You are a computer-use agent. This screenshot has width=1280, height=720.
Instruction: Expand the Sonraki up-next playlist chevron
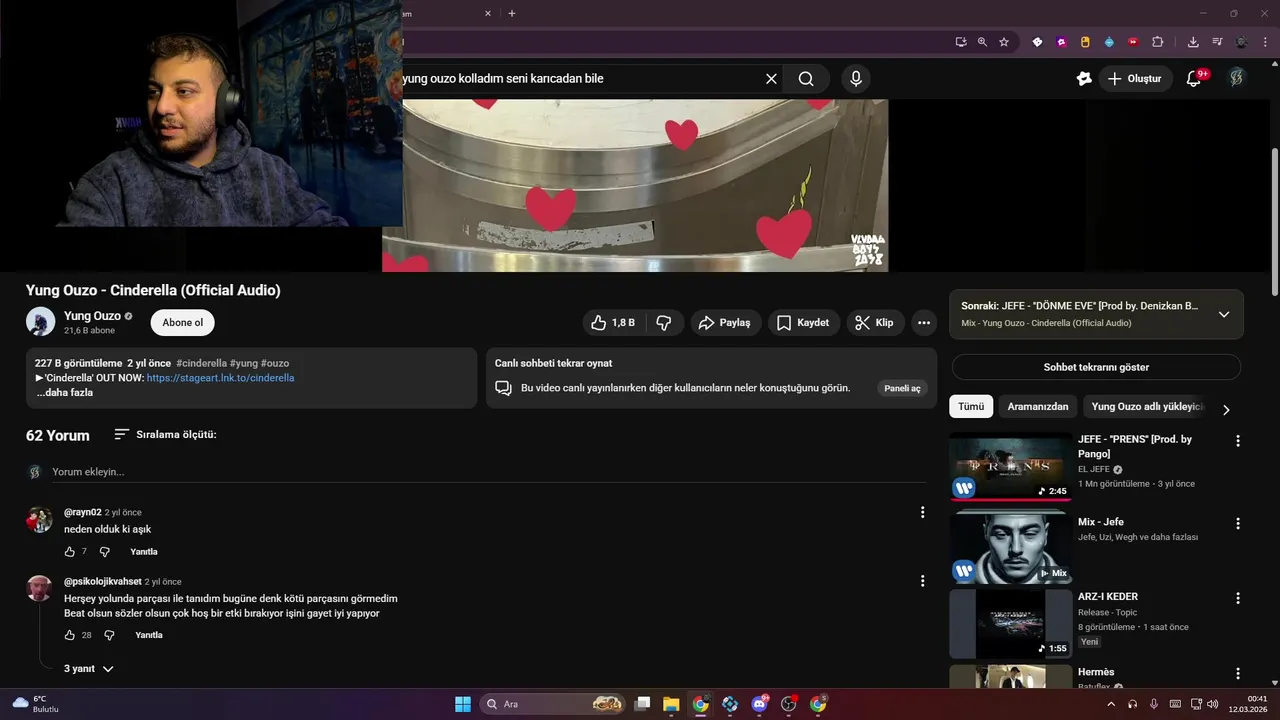(1224, 314)
